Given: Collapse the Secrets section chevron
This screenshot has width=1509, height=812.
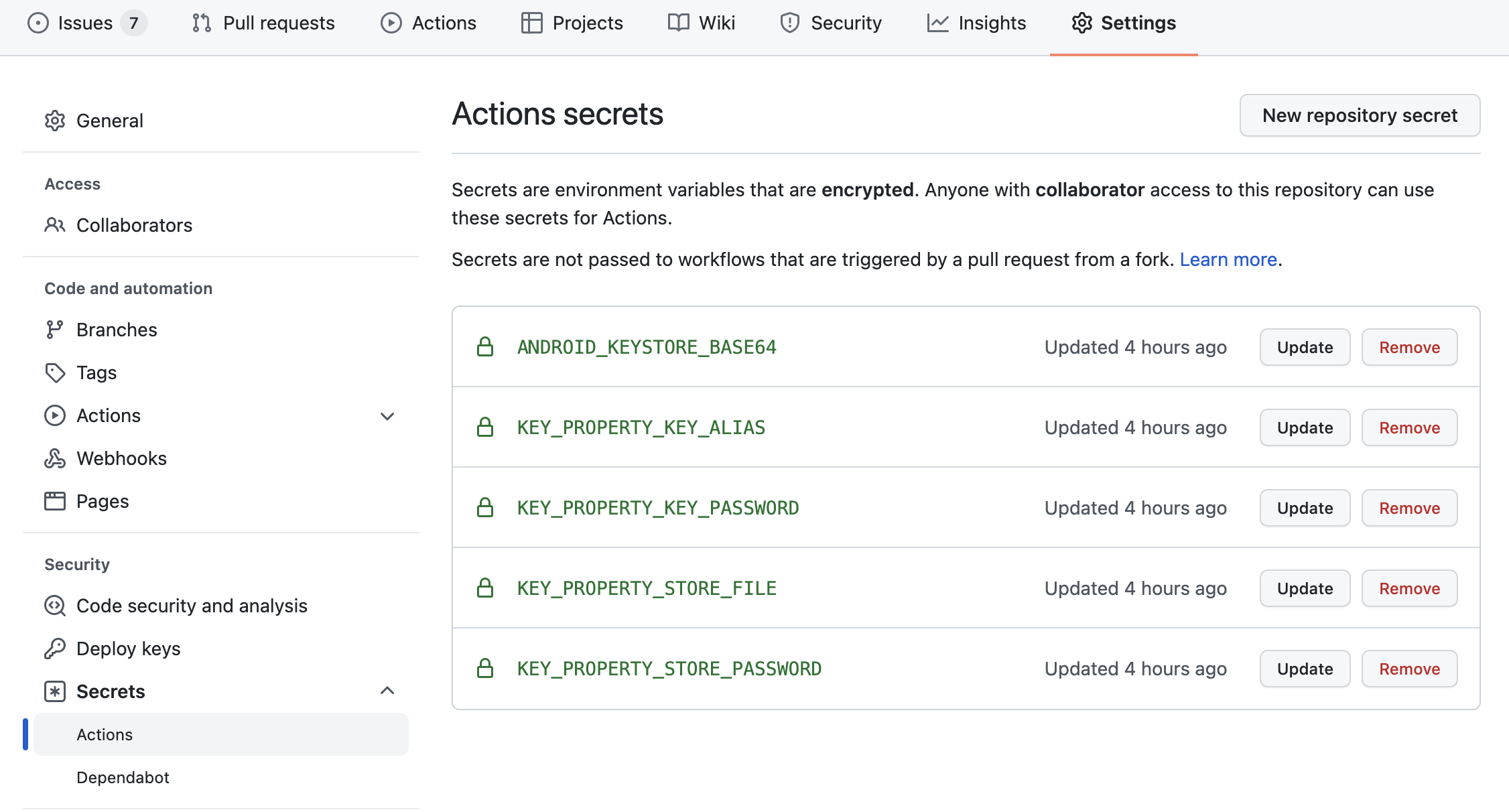Looking at the screenshot, I should pos(387,691).
